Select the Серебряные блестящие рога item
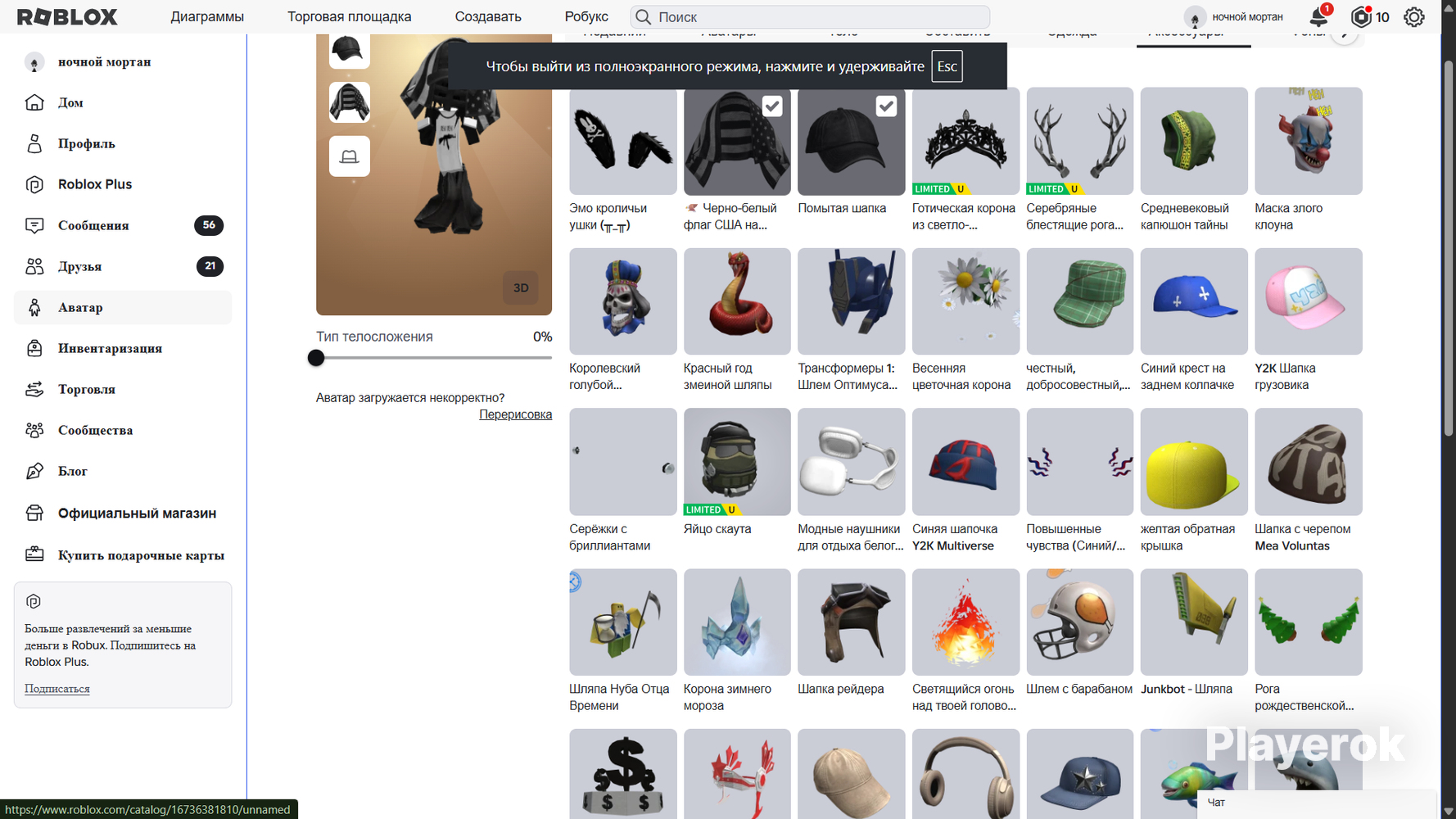 point(1080,141)
